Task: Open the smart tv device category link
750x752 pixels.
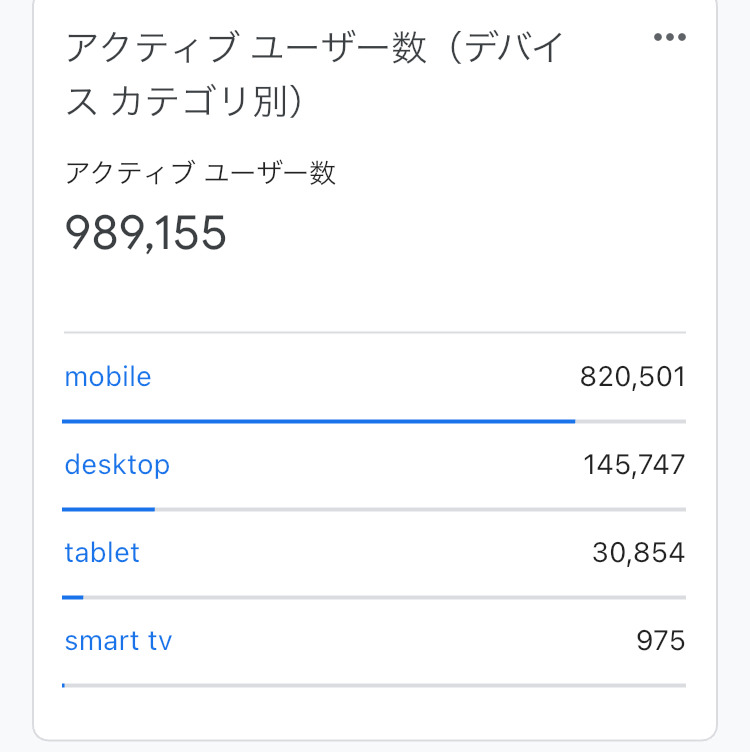Action: [x=118, y=641]
